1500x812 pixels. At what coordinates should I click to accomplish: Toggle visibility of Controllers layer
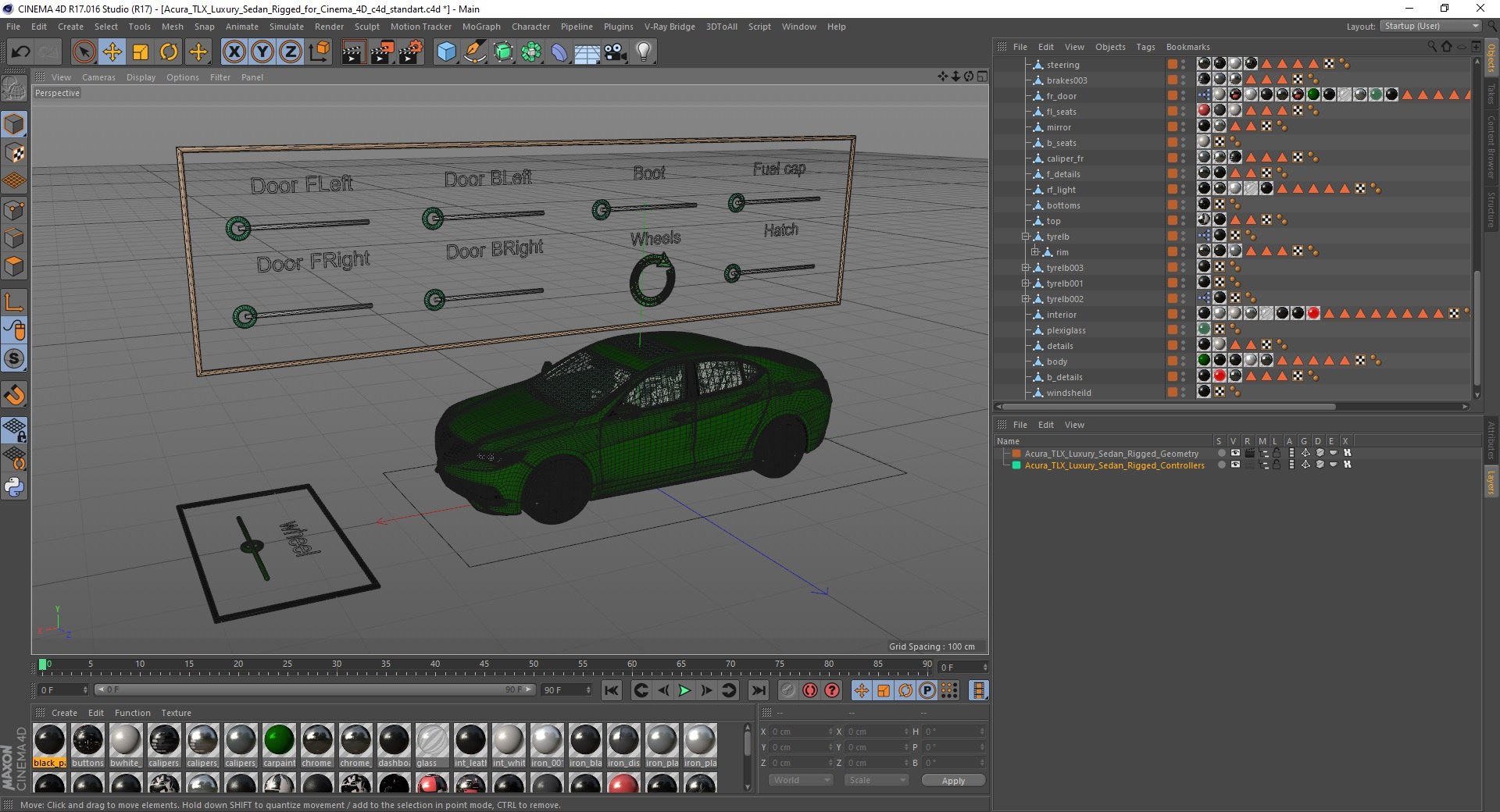point(1235,465)
